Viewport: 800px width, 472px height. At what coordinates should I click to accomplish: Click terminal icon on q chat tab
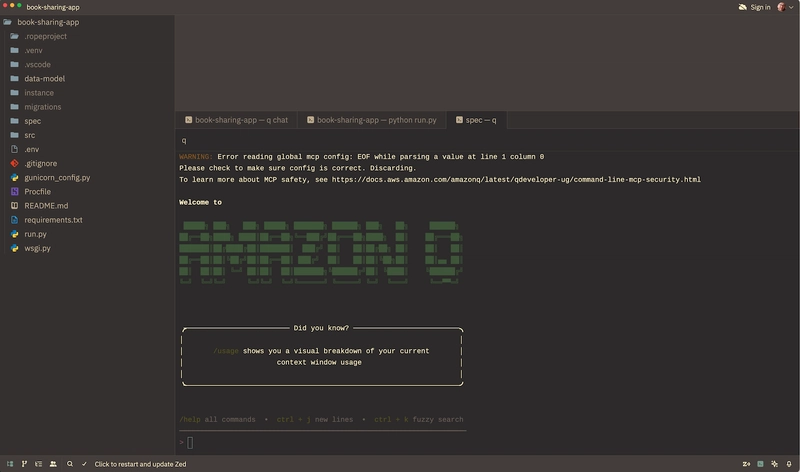coord(188,120)
